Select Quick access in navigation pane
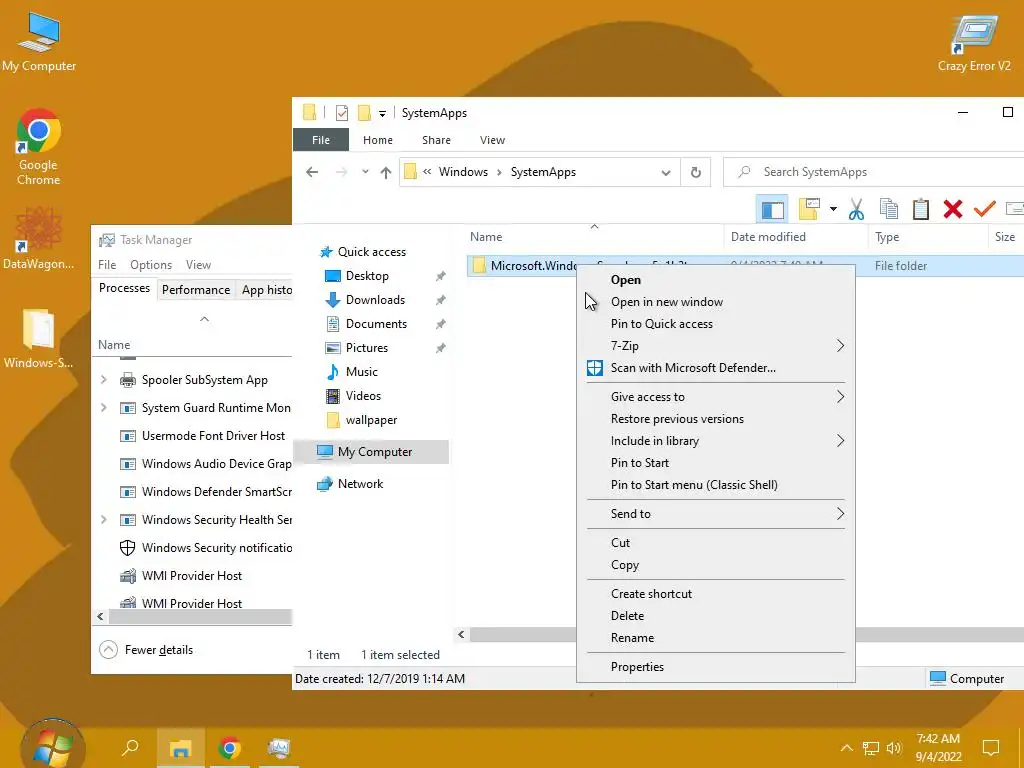Viewport: 1024px width, 768px height. (372, 251)
